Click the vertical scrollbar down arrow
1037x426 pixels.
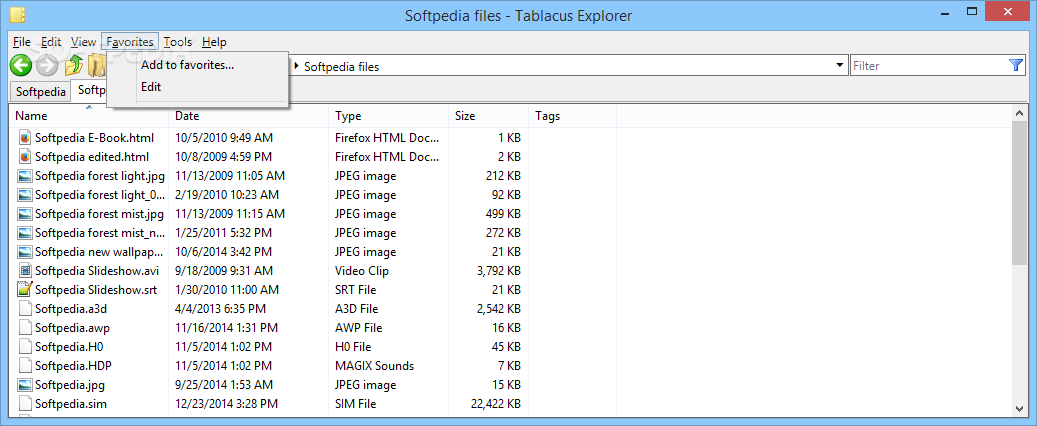click(x=1019, y=408)
